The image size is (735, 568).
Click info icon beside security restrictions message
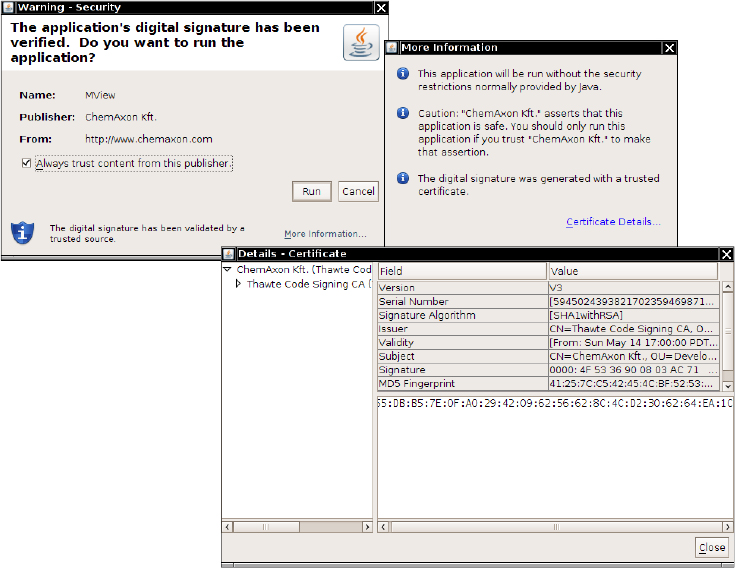point(403,74)
